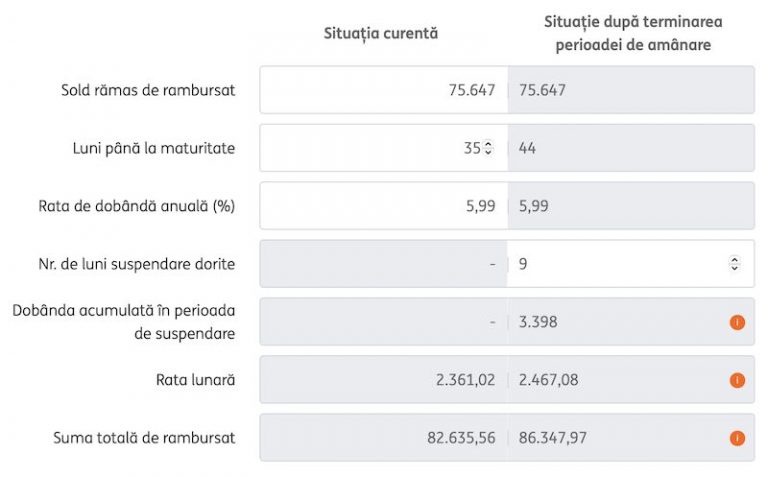Select the post-deferral total 86.347,97
This screenshot has height=477, width=768.
pos(552,438)
